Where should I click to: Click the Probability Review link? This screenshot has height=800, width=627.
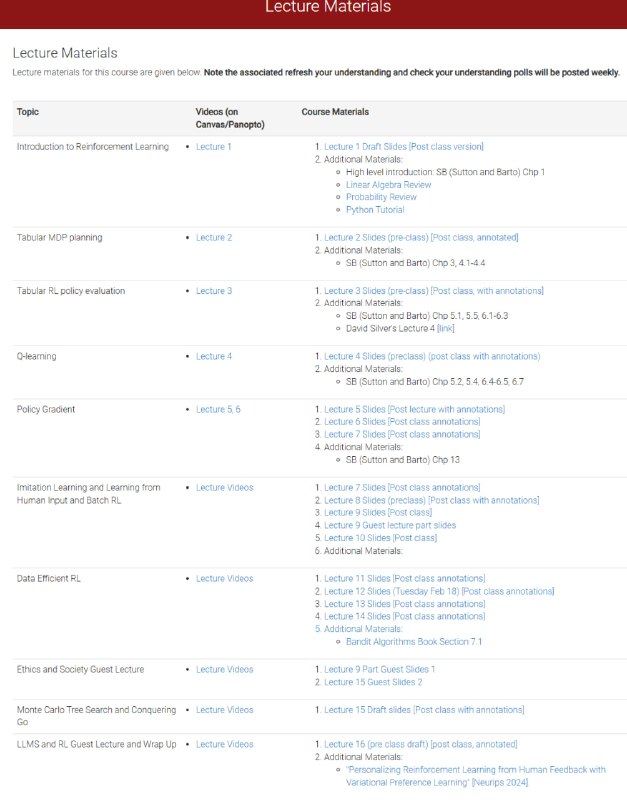381,197
